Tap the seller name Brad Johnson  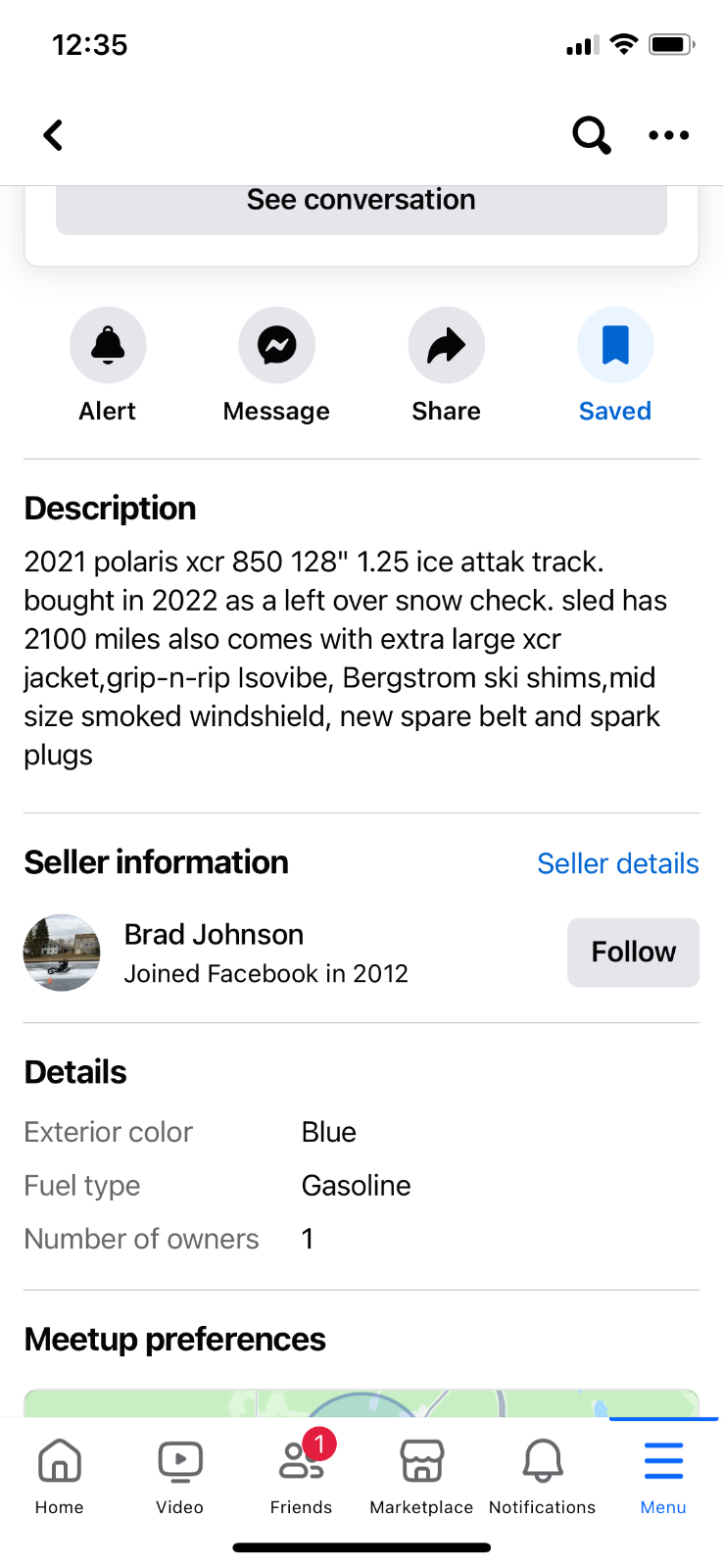214,934
